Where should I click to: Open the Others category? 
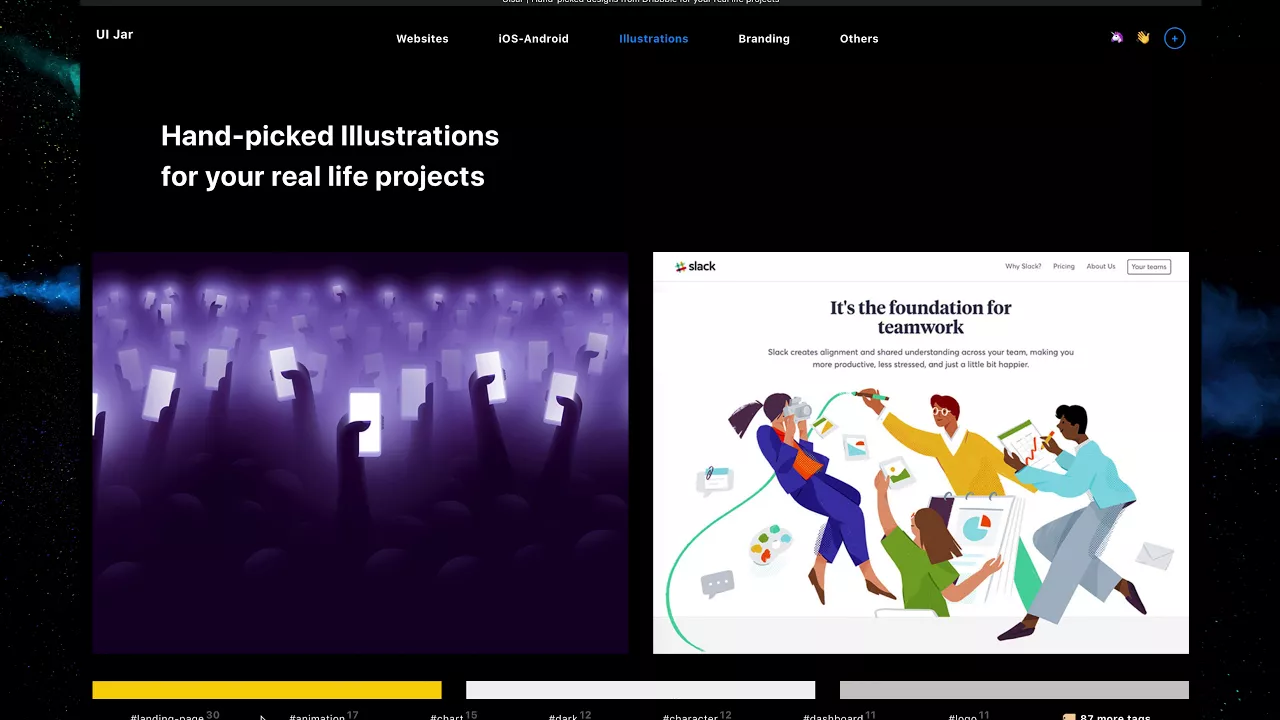pos(859,39)
